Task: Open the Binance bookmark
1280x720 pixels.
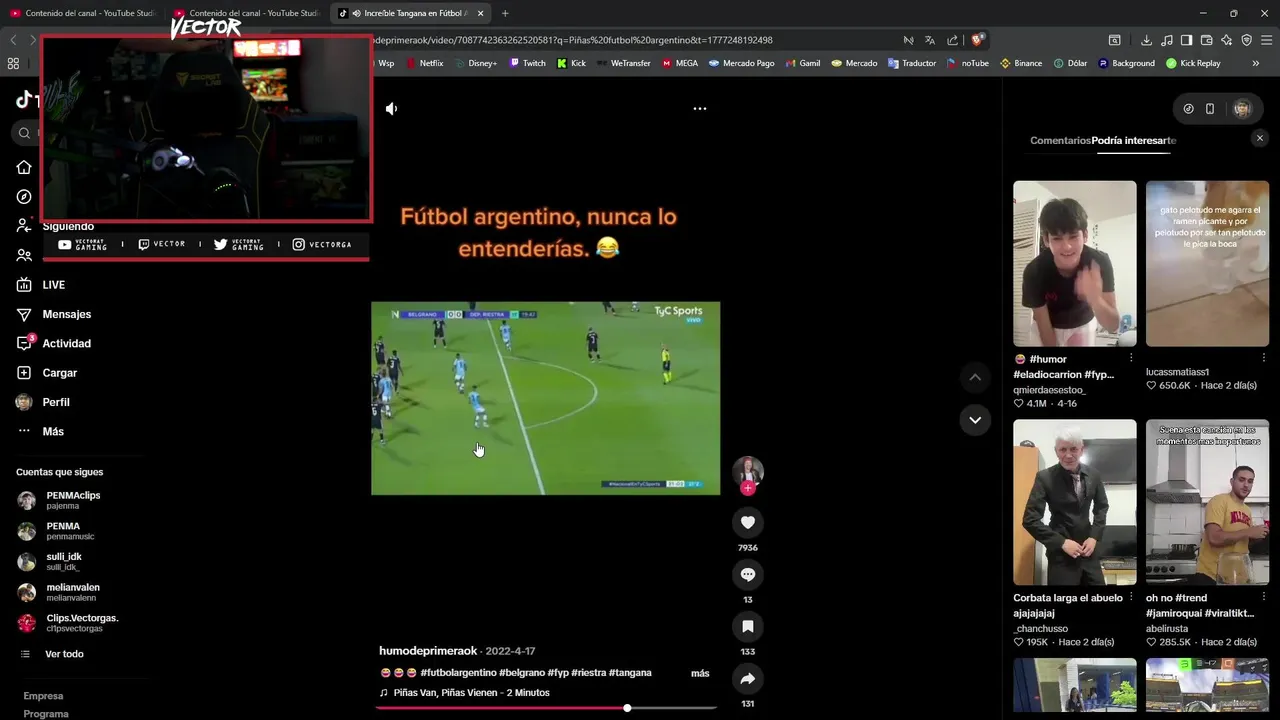Action: (1020, 63)
